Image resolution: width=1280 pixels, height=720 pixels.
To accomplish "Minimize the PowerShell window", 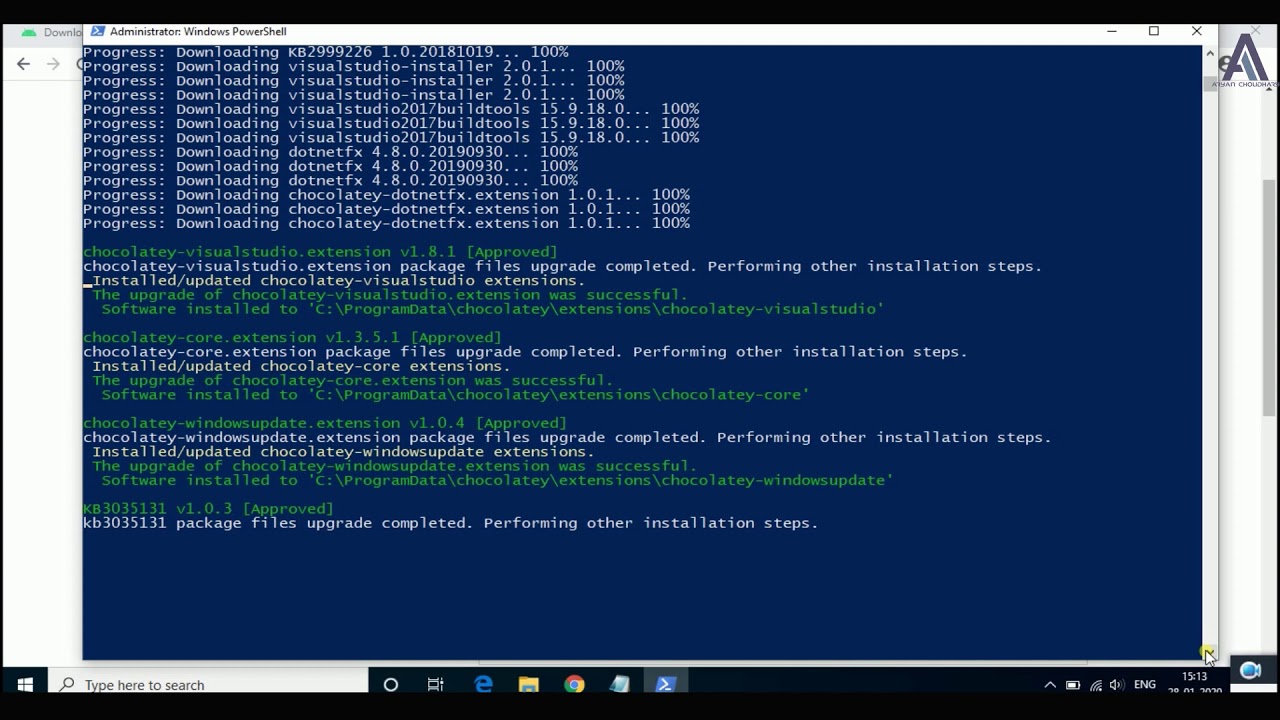I will coord(1112,32).
